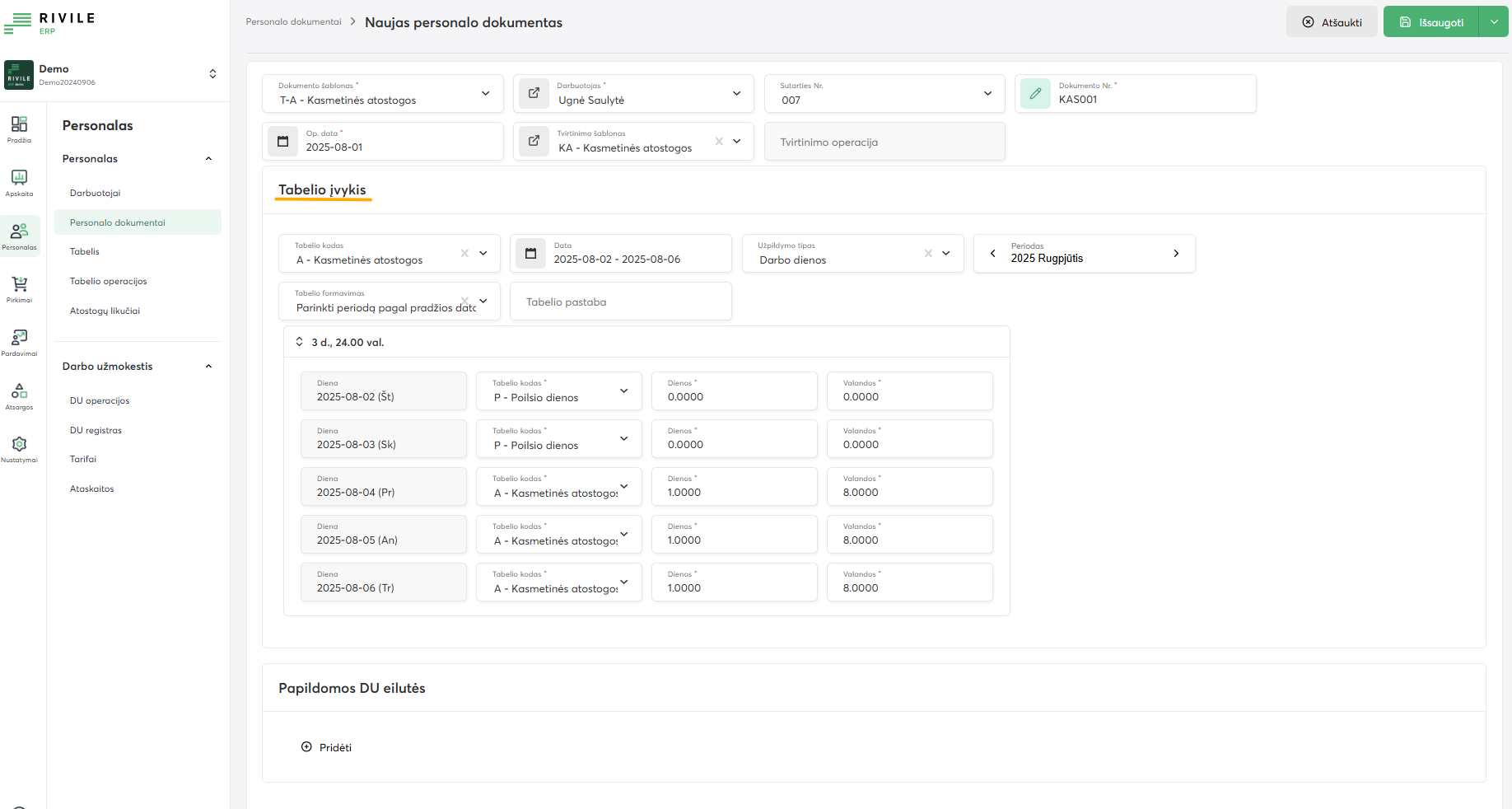Collapse the Darbo užmokestis menu section
The image size is (1512, 809).
pos(208,367)
